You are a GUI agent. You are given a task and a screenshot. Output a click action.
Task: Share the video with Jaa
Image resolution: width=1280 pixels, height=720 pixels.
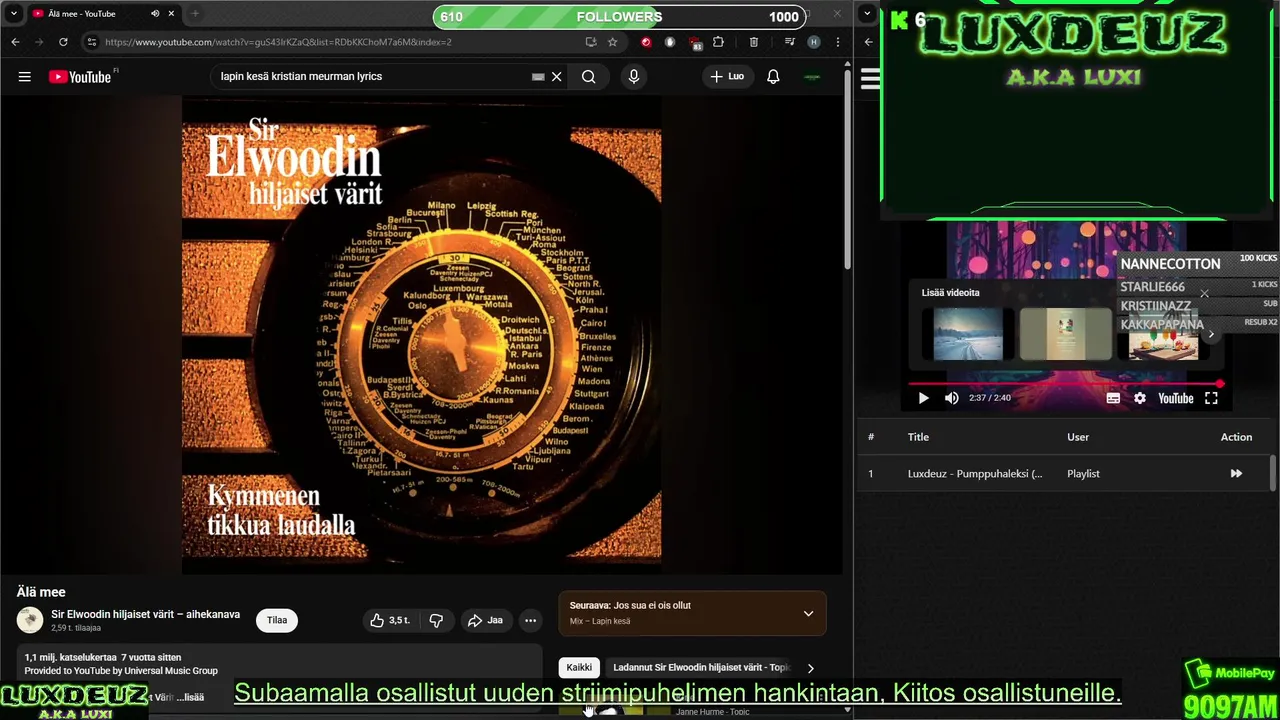(485, 620)
